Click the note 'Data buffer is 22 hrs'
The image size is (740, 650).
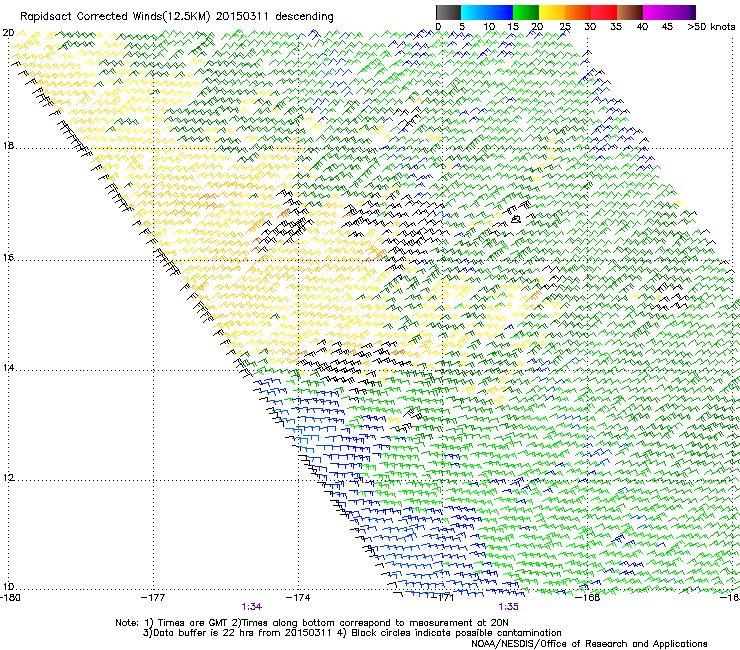pyautogui.click(x=201, y=633)
